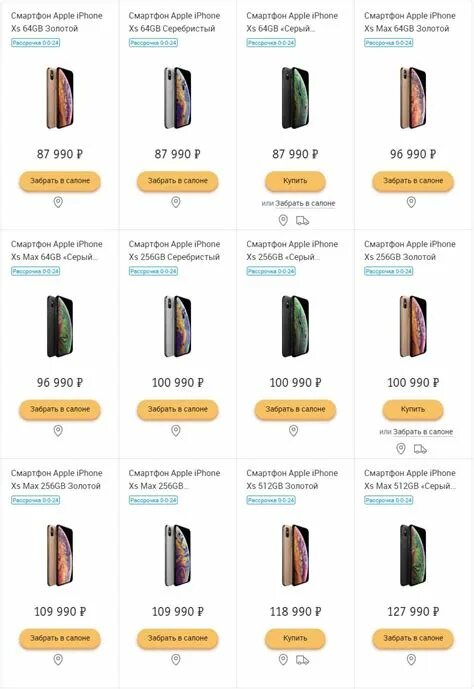The width and height of the screenshot is (474, 689).
Task: Click Рассрочка 0-0-24 badge on Xs 64GB Золотой
Action: click(36, 43)
